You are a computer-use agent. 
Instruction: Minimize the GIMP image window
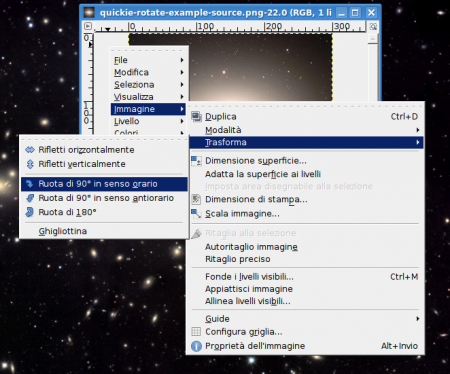(x=341, y=13)
